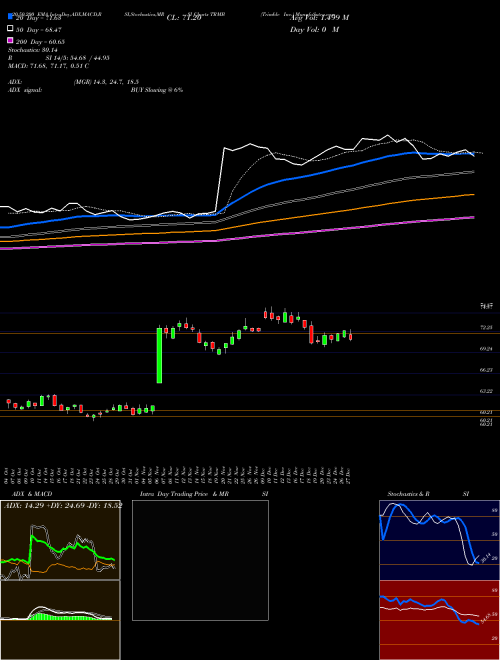Click the 'BUY Slowing @ 6%' signal text
The width and height of the screenshot is (500, 660).
157,90
